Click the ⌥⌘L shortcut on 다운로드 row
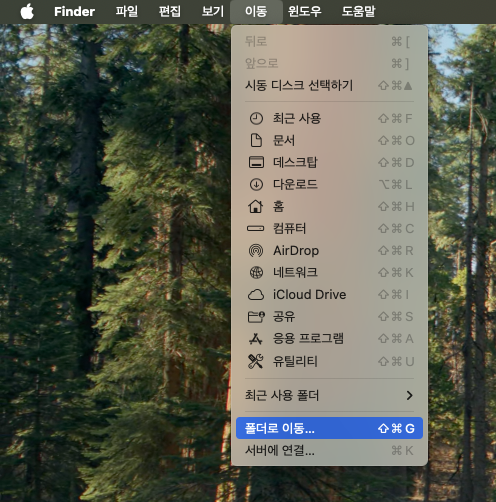This screenshot has width=496, height=502. click(x=396, y=185)
